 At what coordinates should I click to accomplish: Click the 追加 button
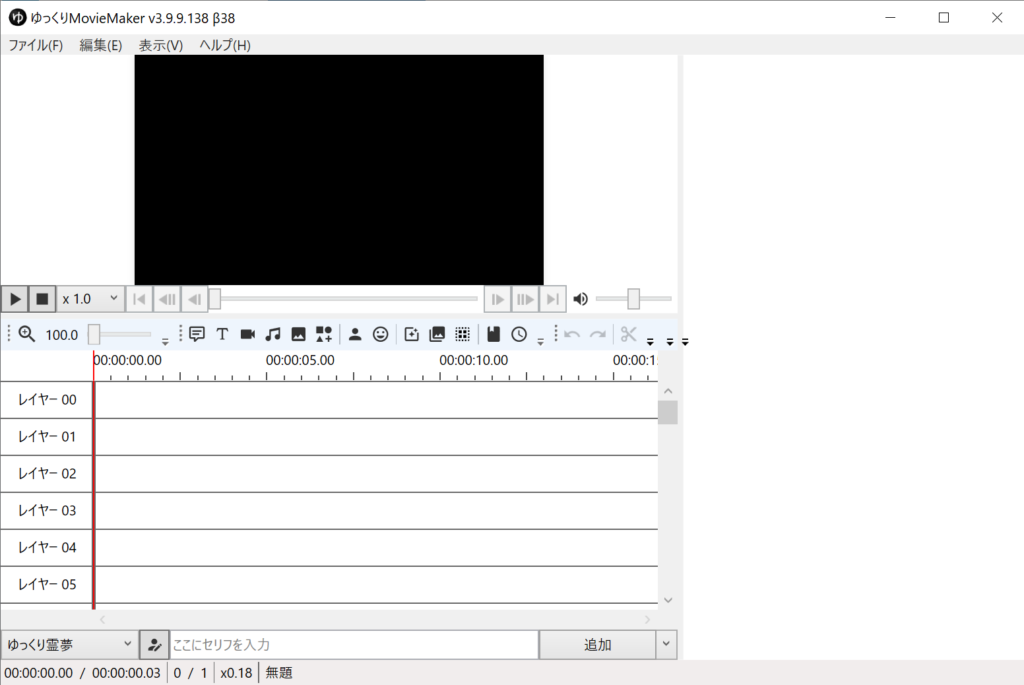(x=598, y=645)
